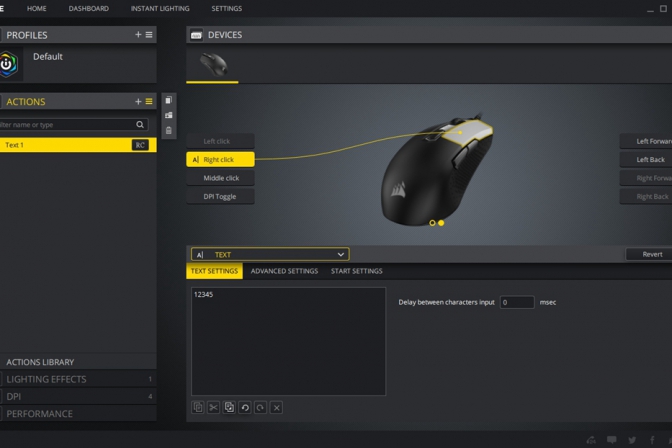The image size is (672, 448).
Task: Open the TEXT action type dropdown
Action: [x=270, y=254]
